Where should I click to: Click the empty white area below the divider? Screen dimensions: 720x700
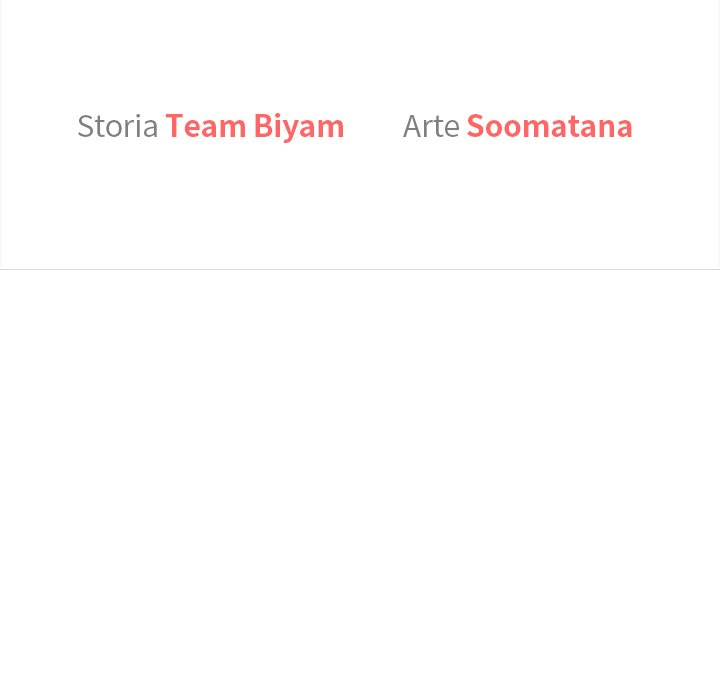[x=360, y=480]
